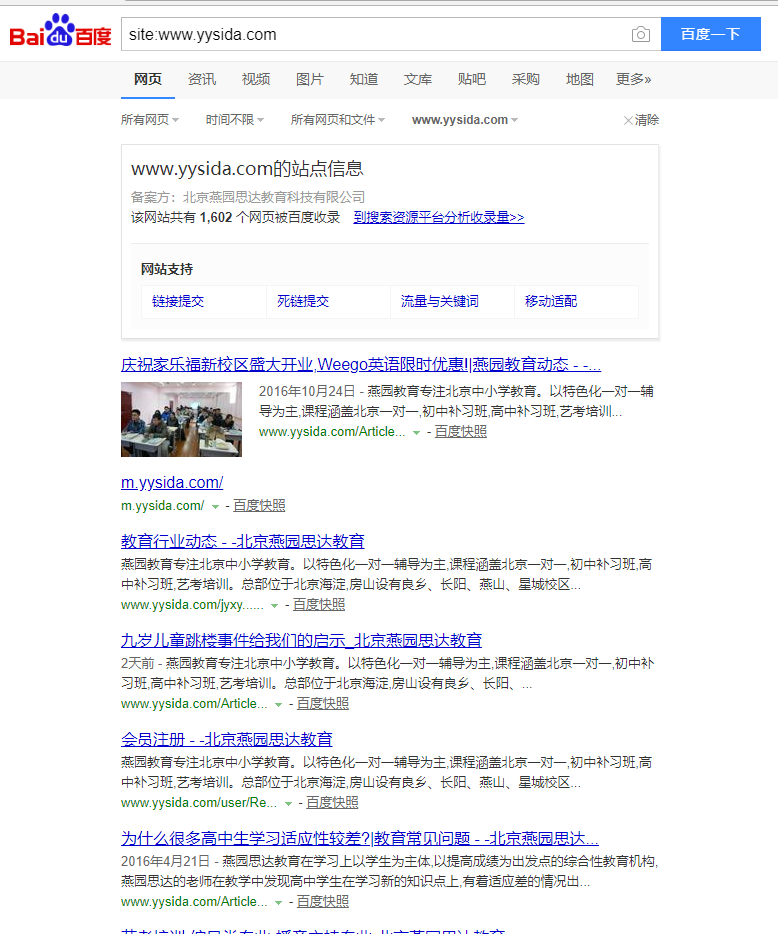Expand arrow next to green m.yysida.com/ URL
Screen dimensions: 778x934
pyautogui.click(x=216, y=506)
